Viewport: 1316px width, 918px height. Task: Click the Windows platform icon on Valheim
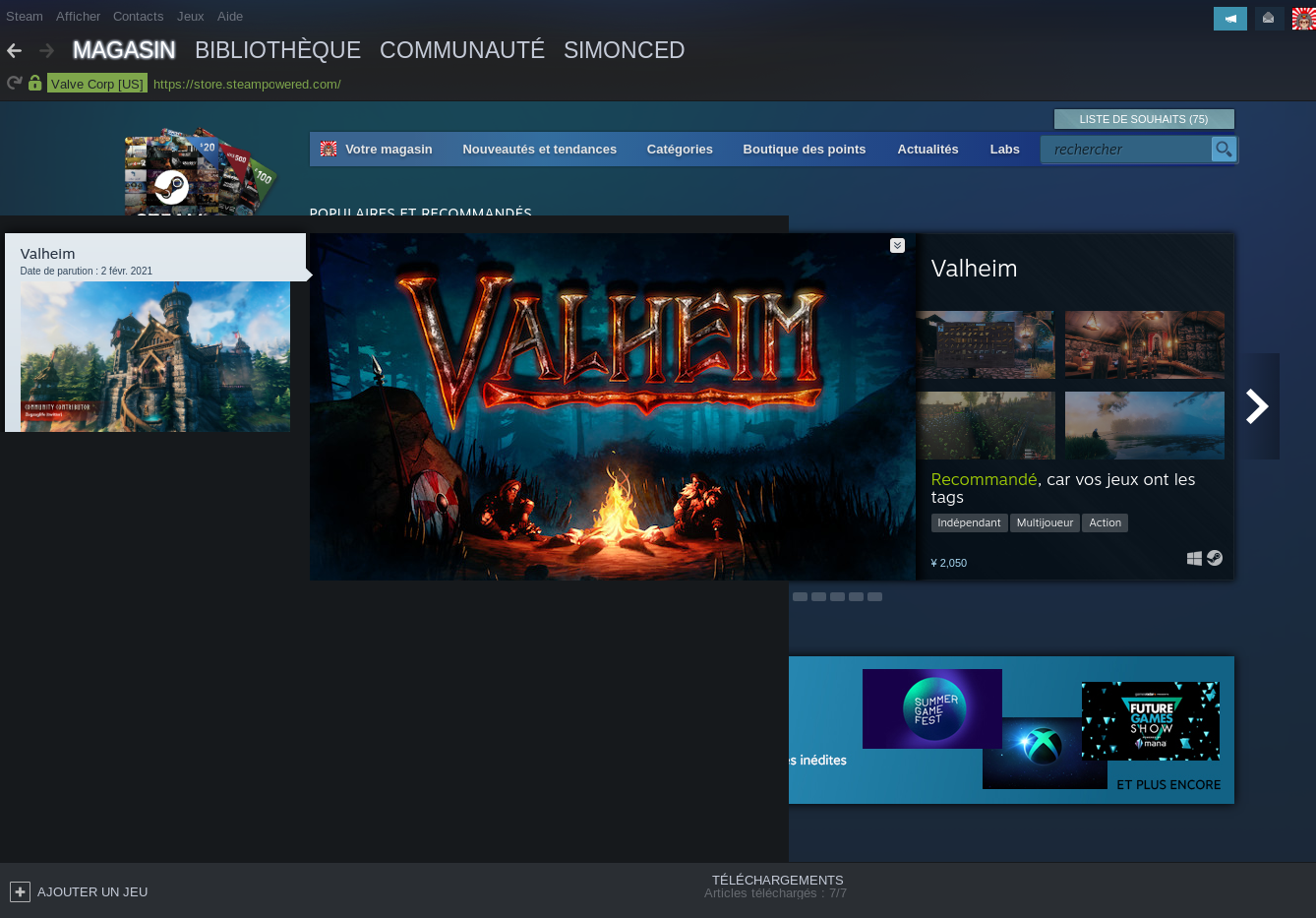coord(1194,558)
